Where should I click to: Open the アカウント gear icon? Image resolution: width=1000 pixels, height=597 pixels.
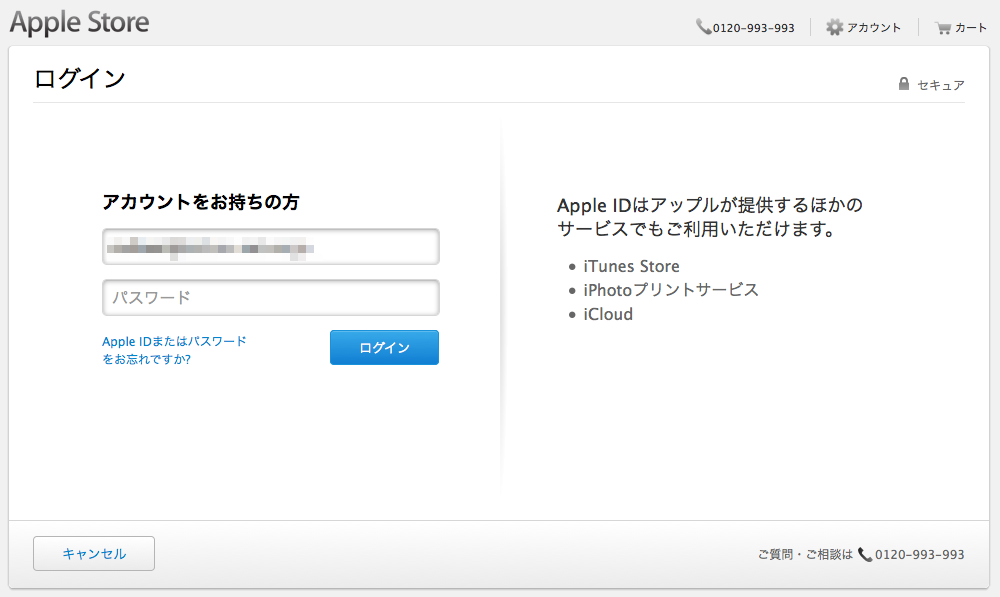834,27
